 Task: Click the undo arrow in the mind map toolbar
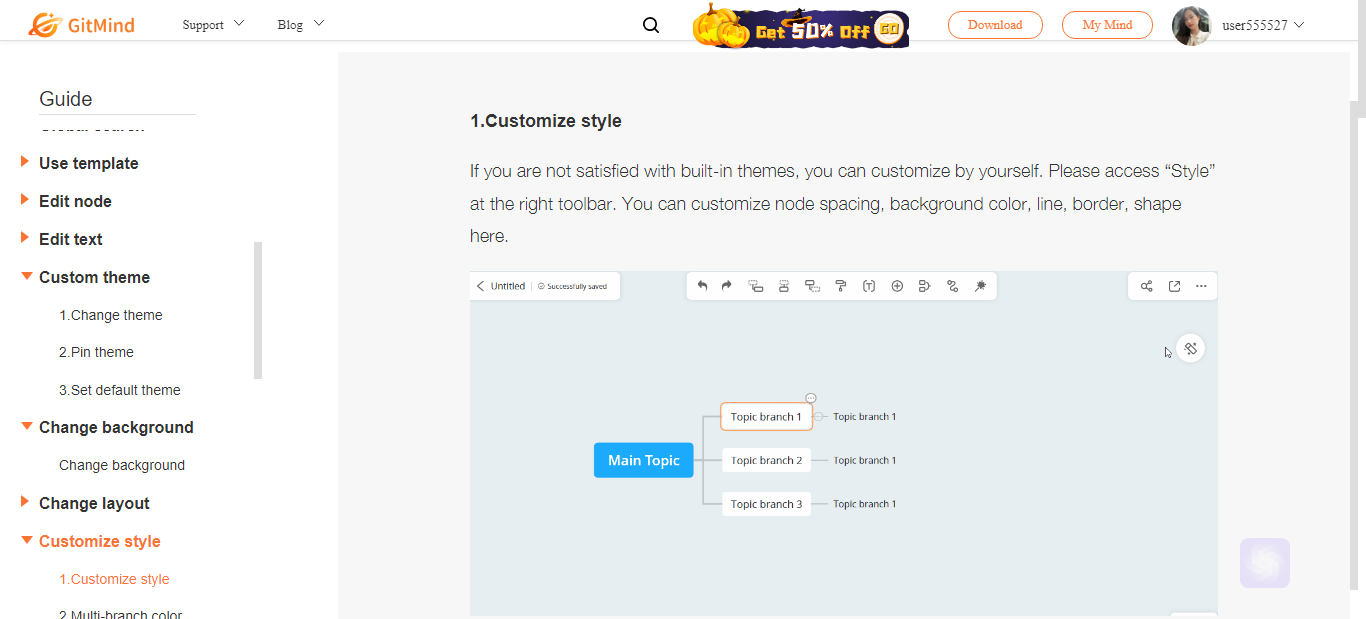pos(702,286)
